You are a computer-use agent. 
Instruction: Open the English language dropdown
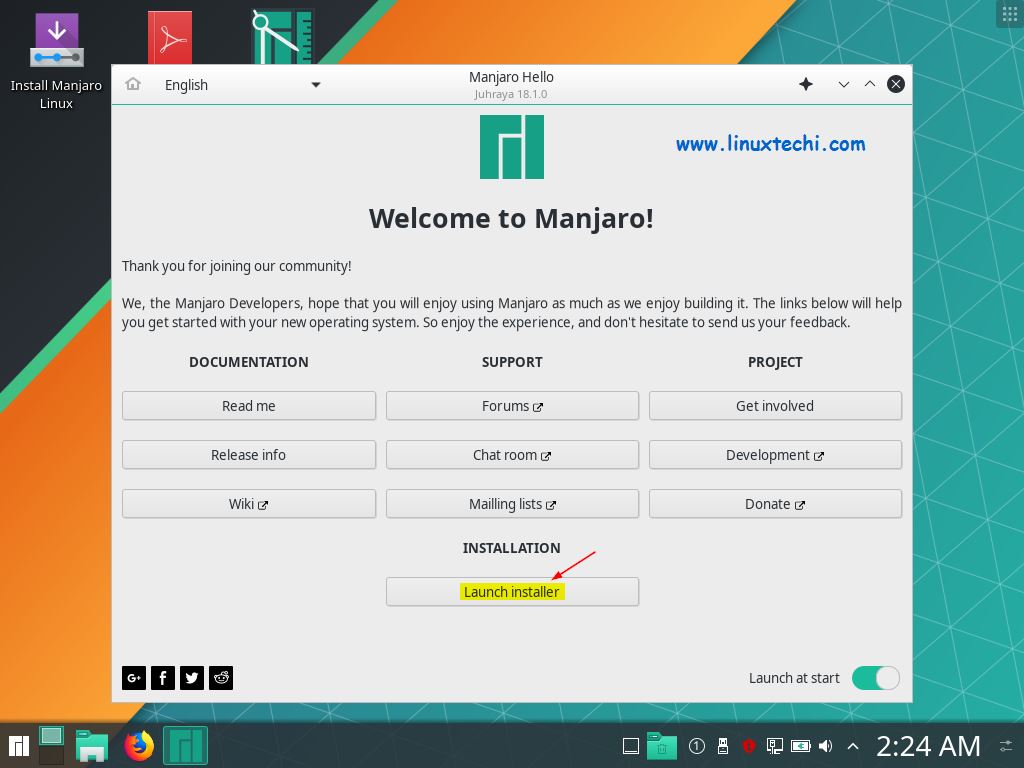(240, 84)
